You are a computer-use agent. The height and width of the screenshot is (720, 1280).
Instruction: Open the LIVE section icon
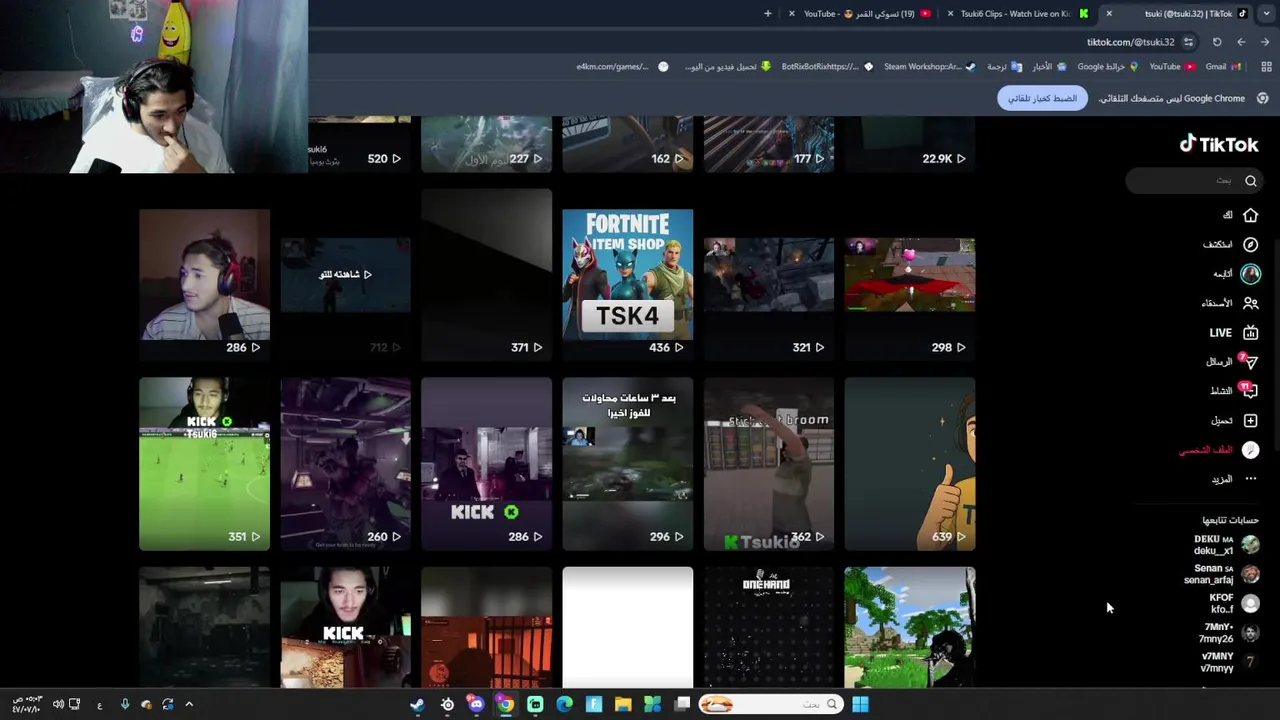click(1250, 332)
